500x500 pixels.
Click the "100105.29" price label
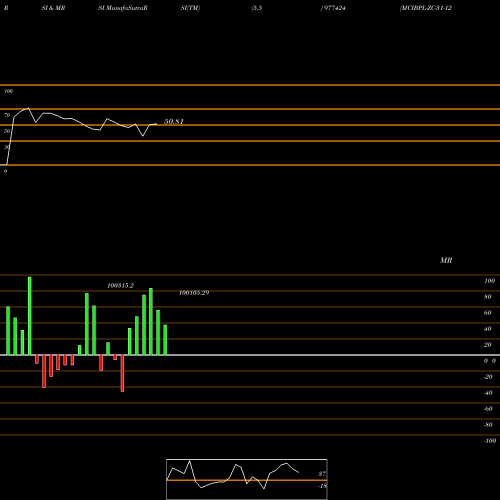pyautogui.click(x=194, y=293)
